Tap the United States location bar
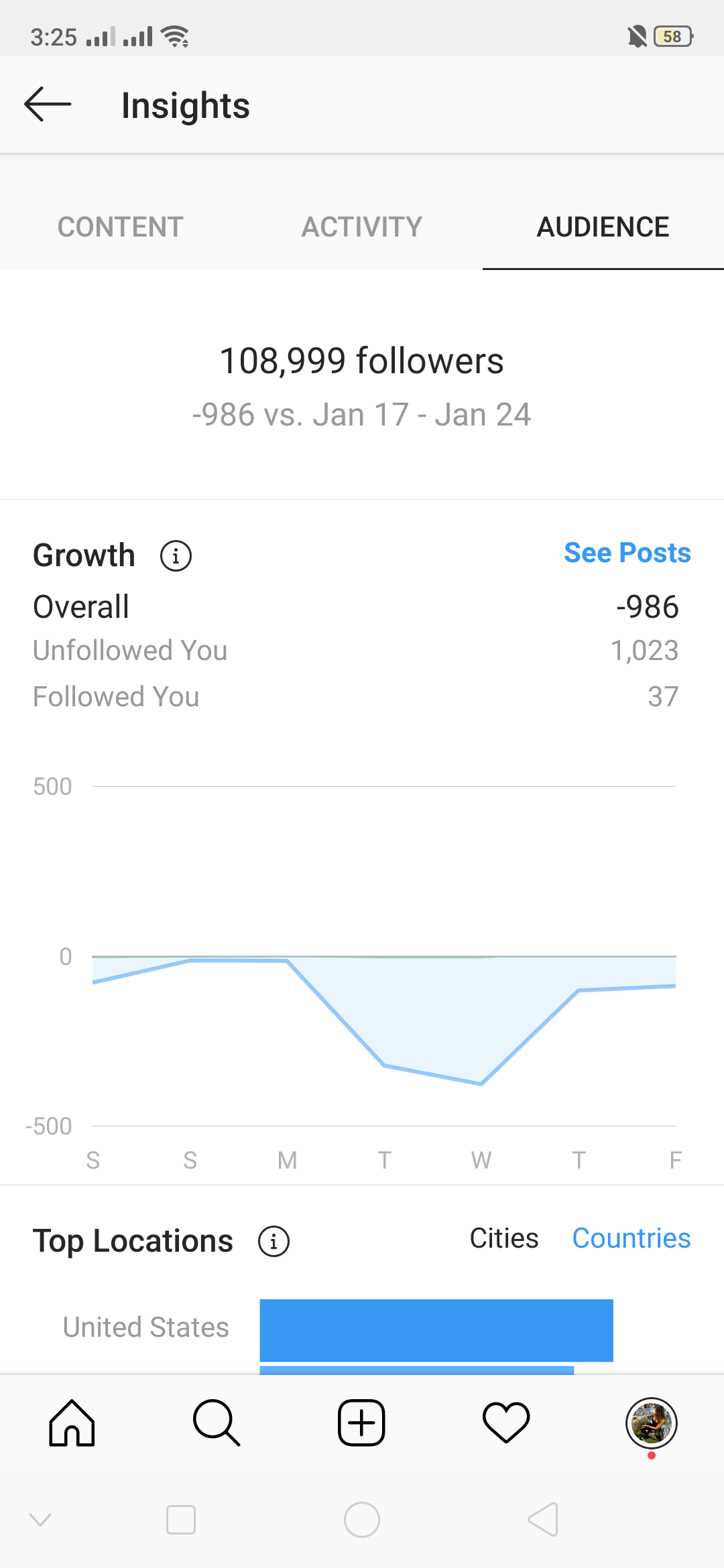 pyautogui.click(x=436, y=1330)
